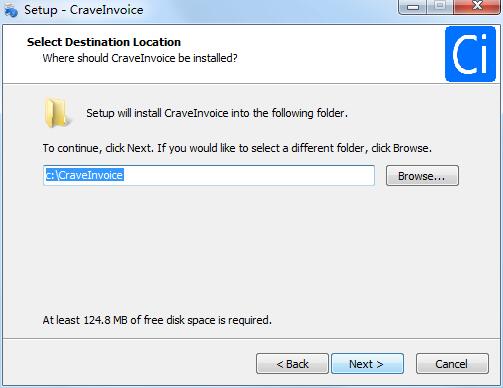Click the 124.8 MB disk space notice
Screen dimensions: 503x388
157,320
